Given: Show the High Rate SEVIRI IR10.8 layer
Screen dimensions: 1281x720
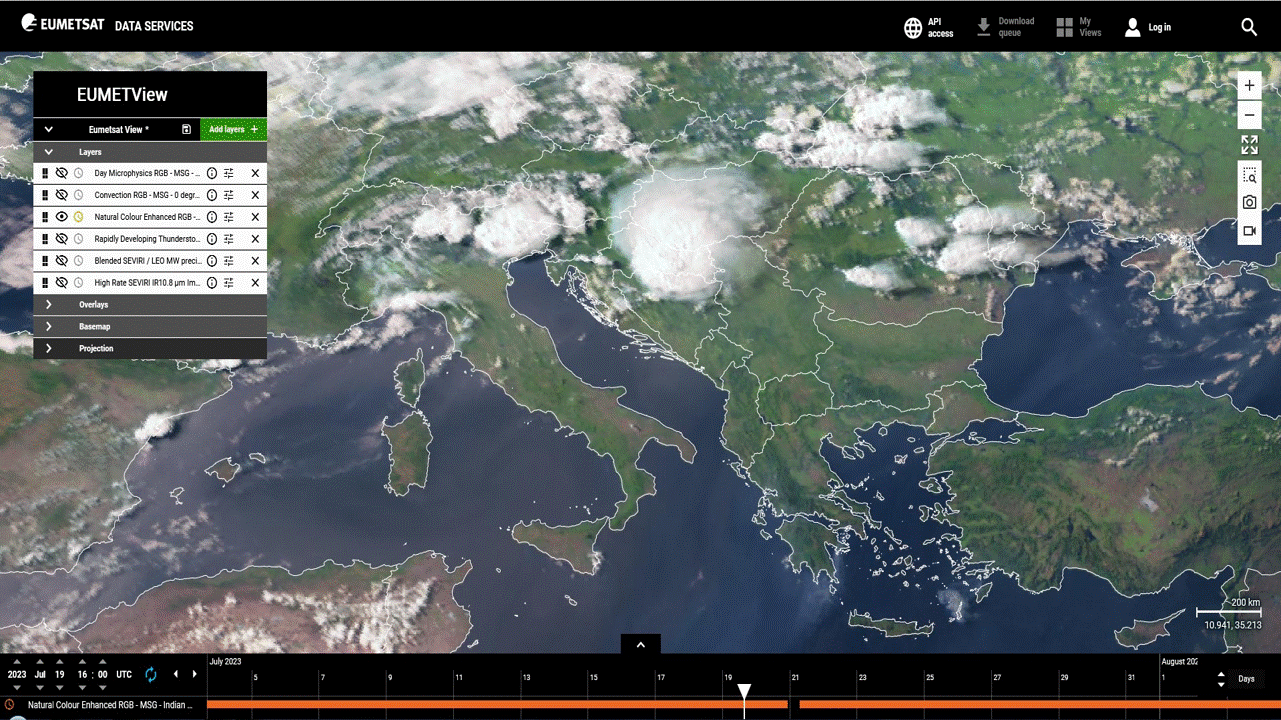Looking at the screenshot, I should pyautogui.click(x=62, y=283).
